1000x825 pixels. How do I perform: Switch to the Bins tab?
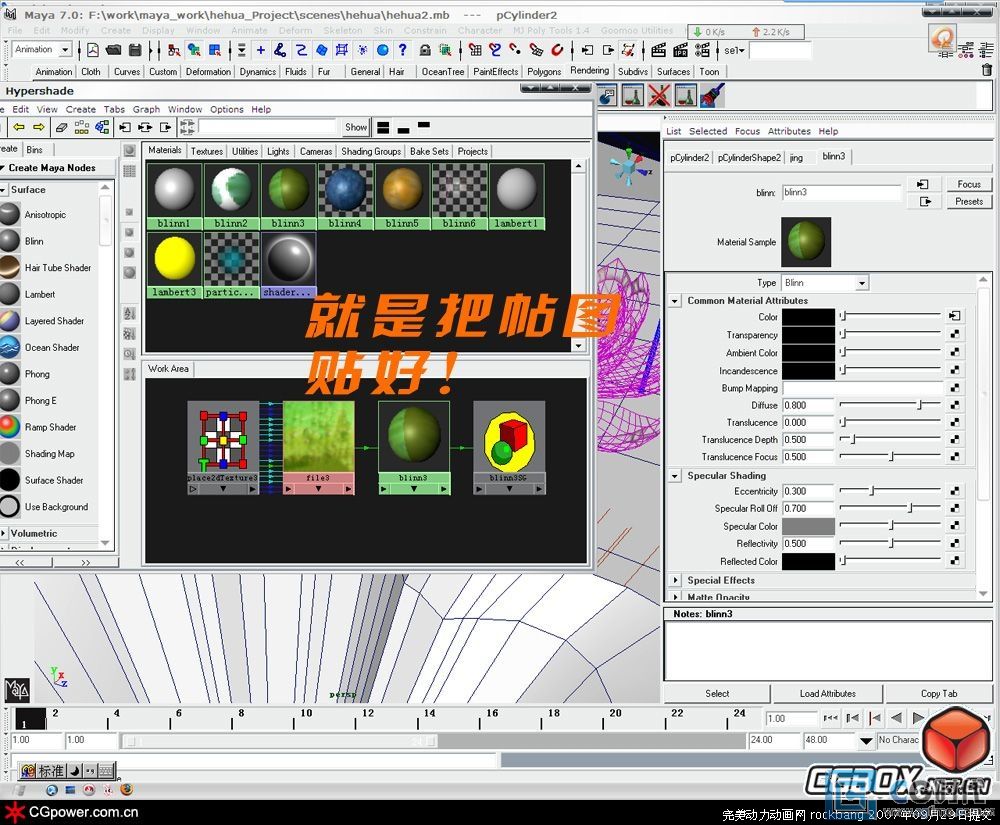click(x=34, y=150)
